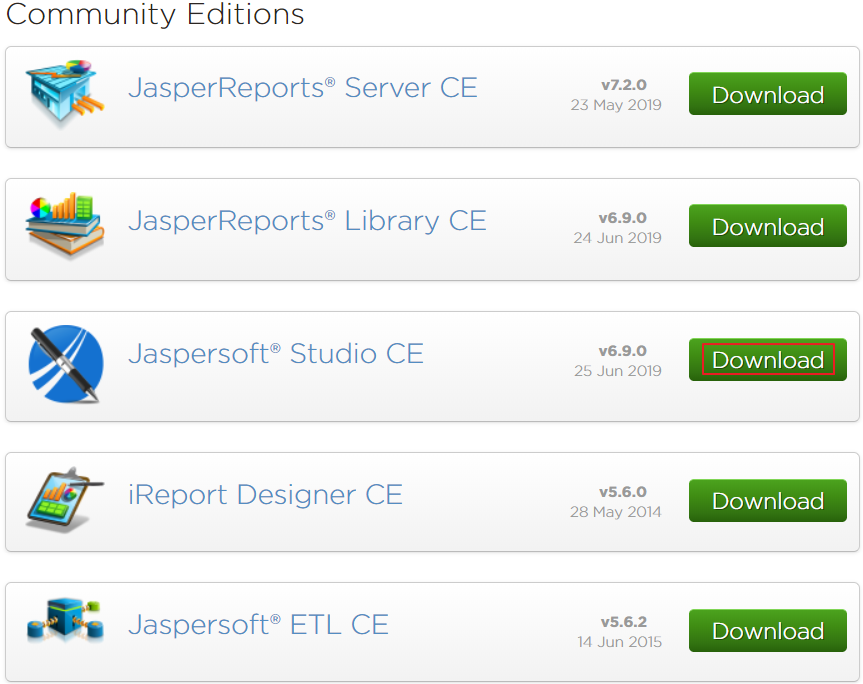Click the v7.2.0 version label
The image size is (863, 684).
[x=624, y=85]
